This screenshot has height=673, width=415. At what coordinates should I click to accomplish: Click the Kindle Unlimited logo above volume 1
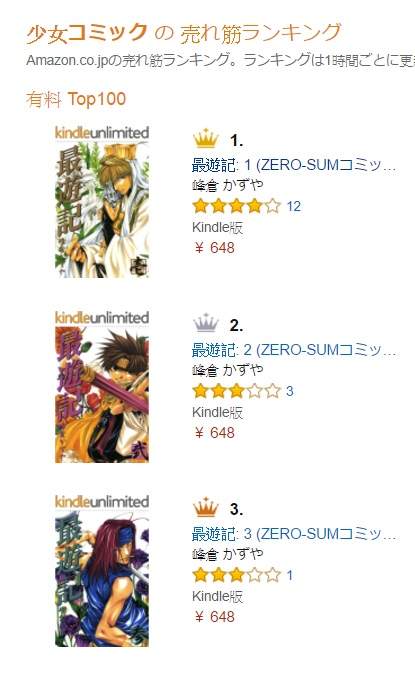[x=102, y=133]
